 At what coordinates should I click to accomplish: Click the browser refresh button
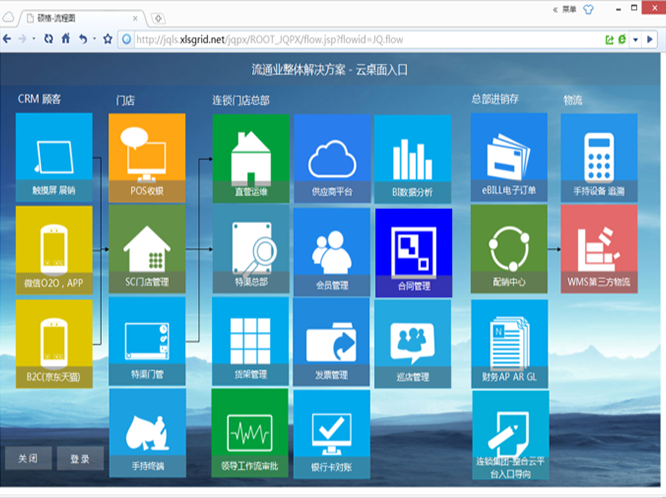coord(48,39)
